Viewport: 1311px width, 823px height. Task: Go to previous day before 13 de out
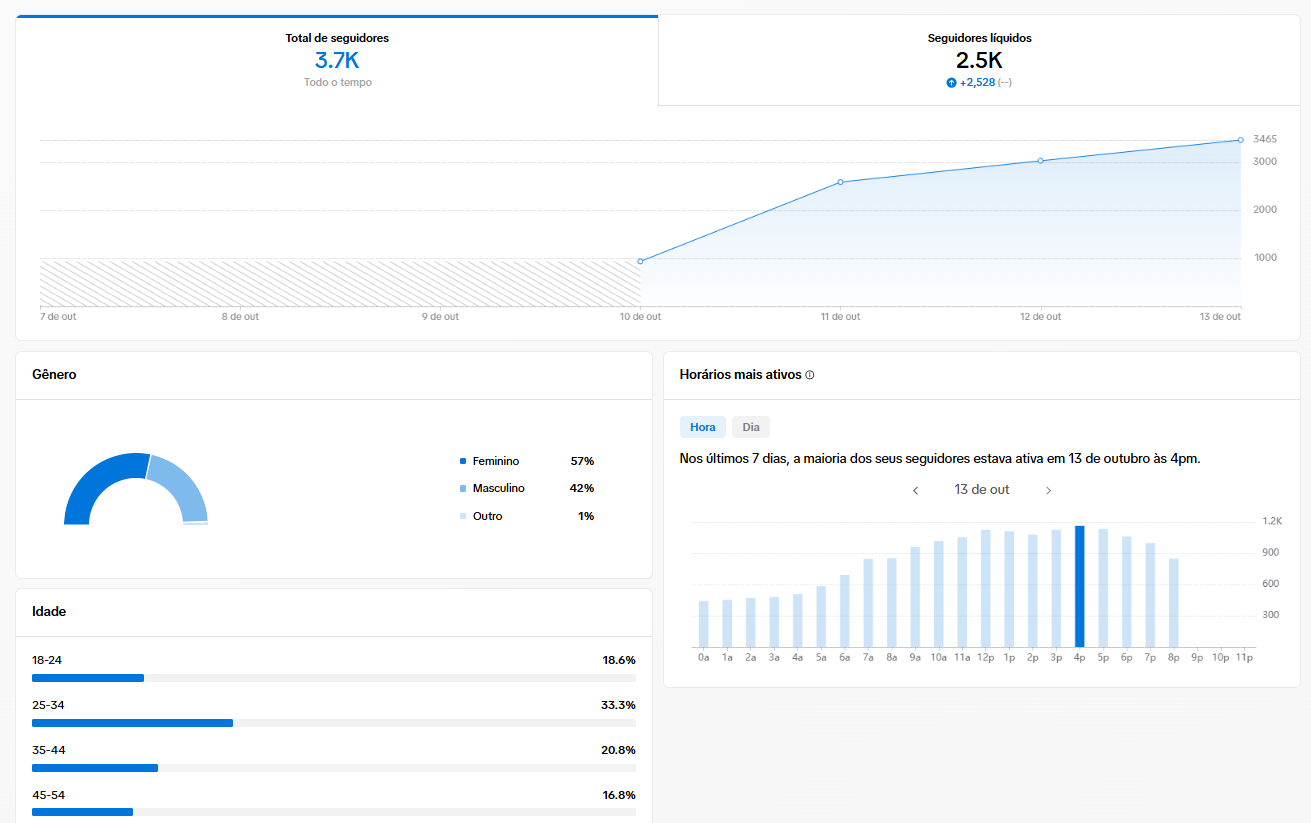pyautogui.click(x=915, y=490)
